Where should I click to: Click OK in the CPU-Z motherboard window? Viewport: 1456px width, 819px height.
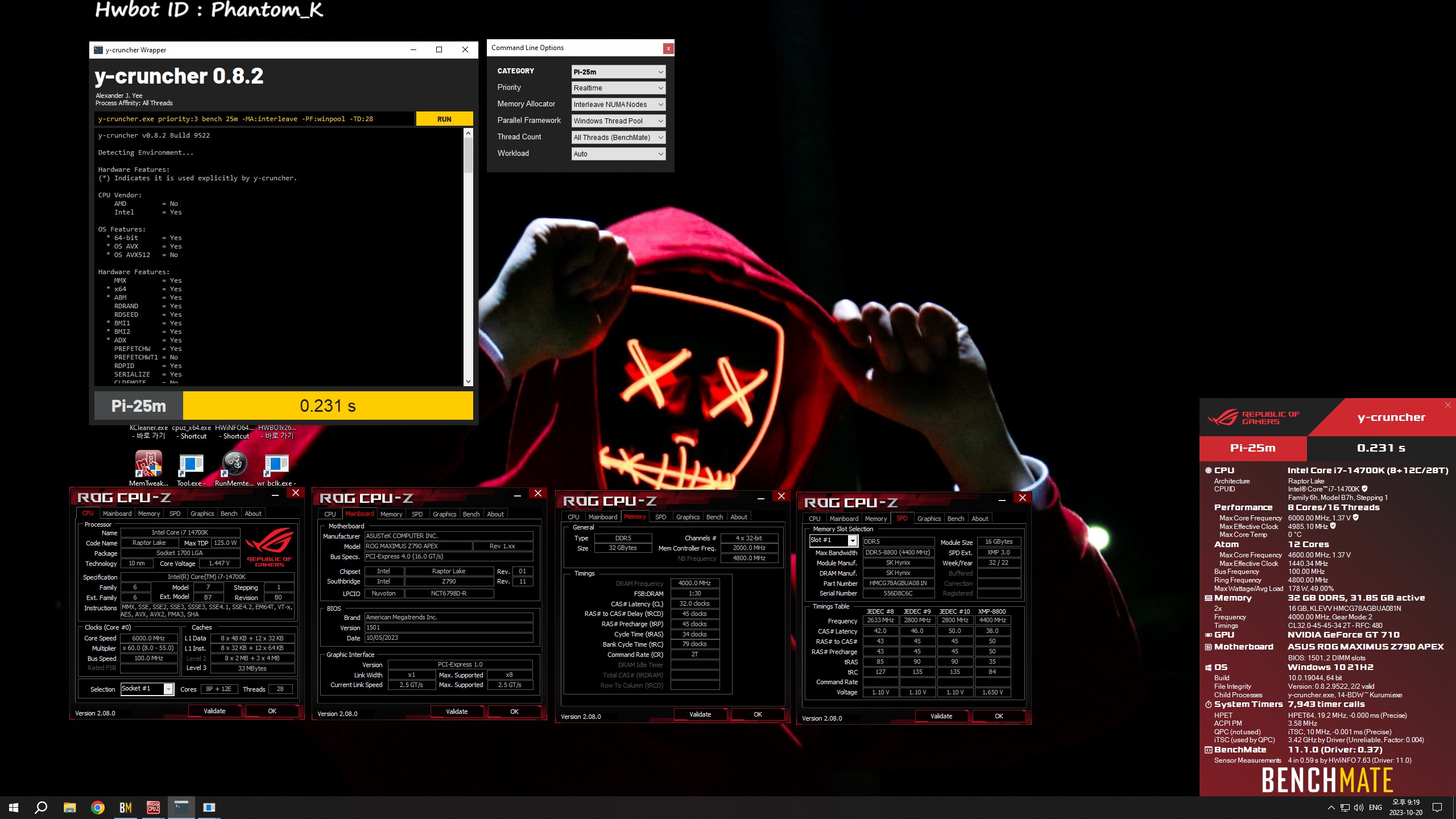click(x=514, y=712)
